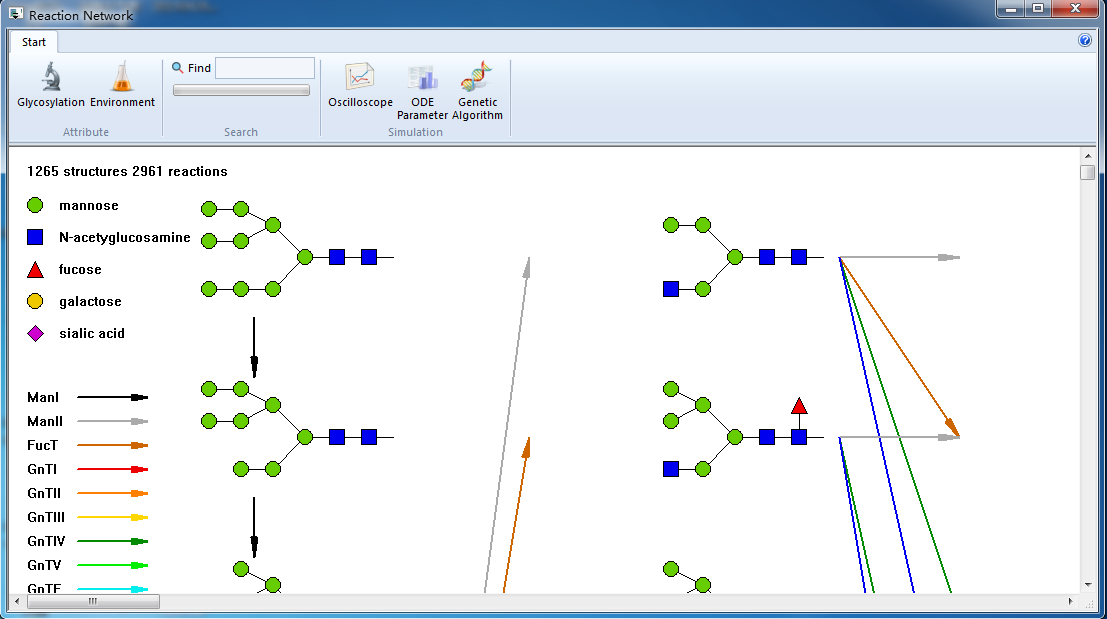Click the horizontal scrollbar left arrow
Viewport: 1107px width, 619px height.
pos(17,601)
